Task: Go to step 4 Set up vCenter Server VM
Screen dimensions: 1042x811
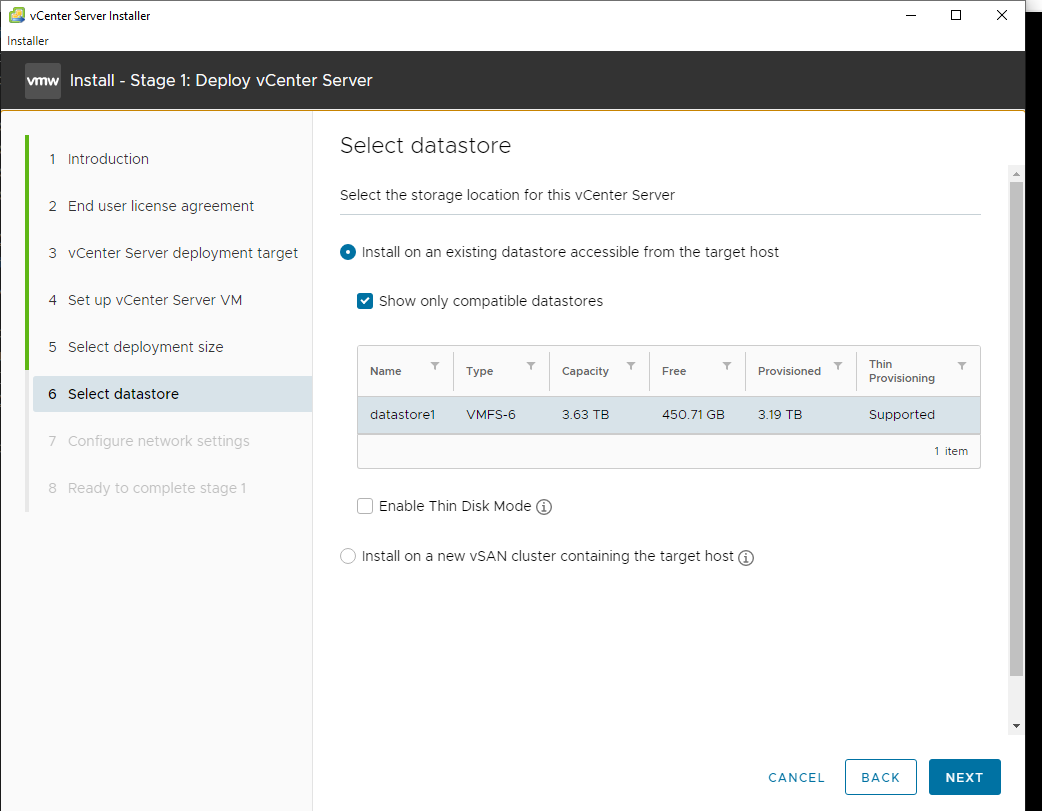Action: (155, 300)
